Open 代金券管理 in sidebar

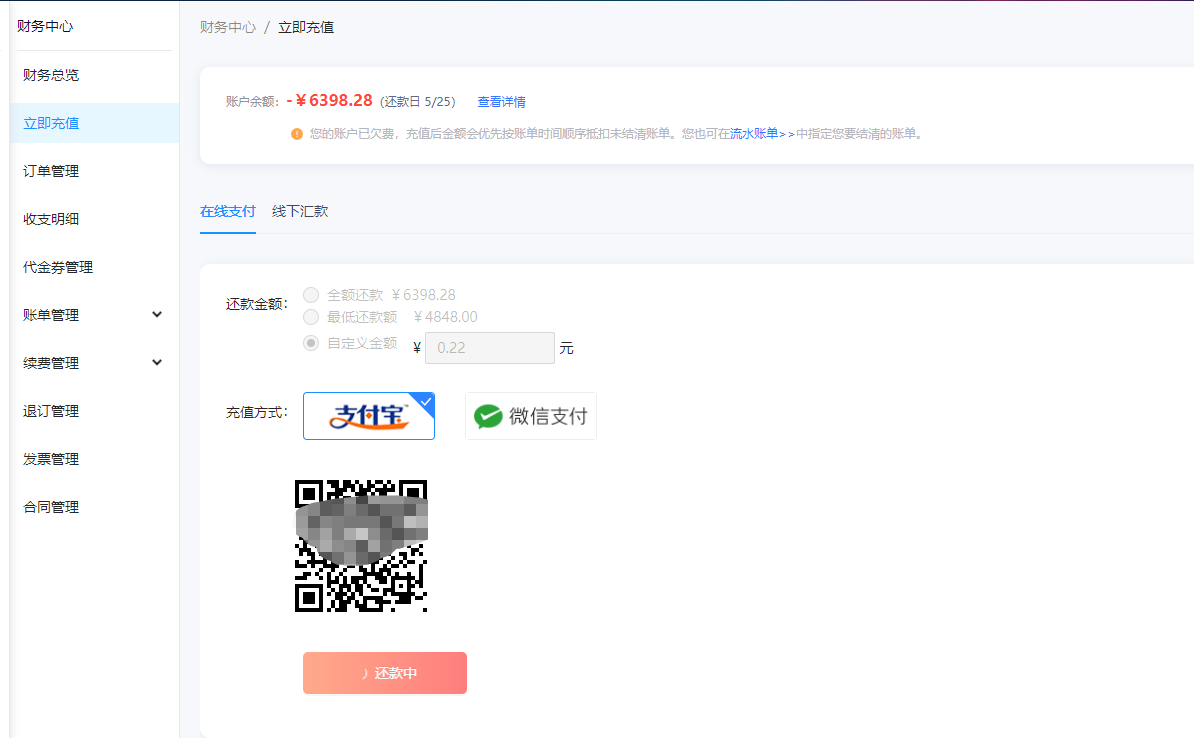tap(58, 267)
